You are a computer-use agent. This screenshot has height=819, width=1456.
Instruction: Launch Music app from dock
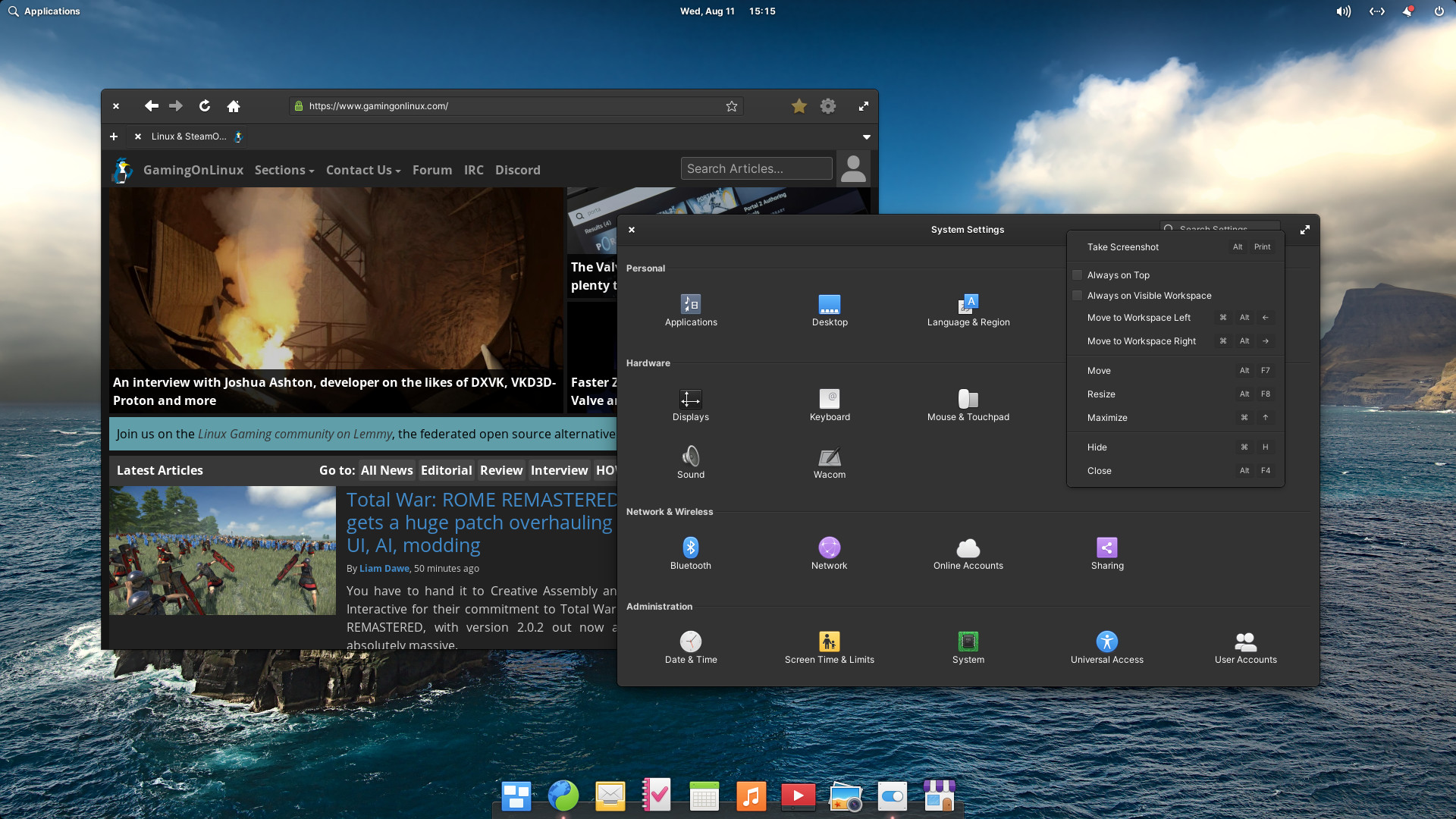tap(751, 796)
